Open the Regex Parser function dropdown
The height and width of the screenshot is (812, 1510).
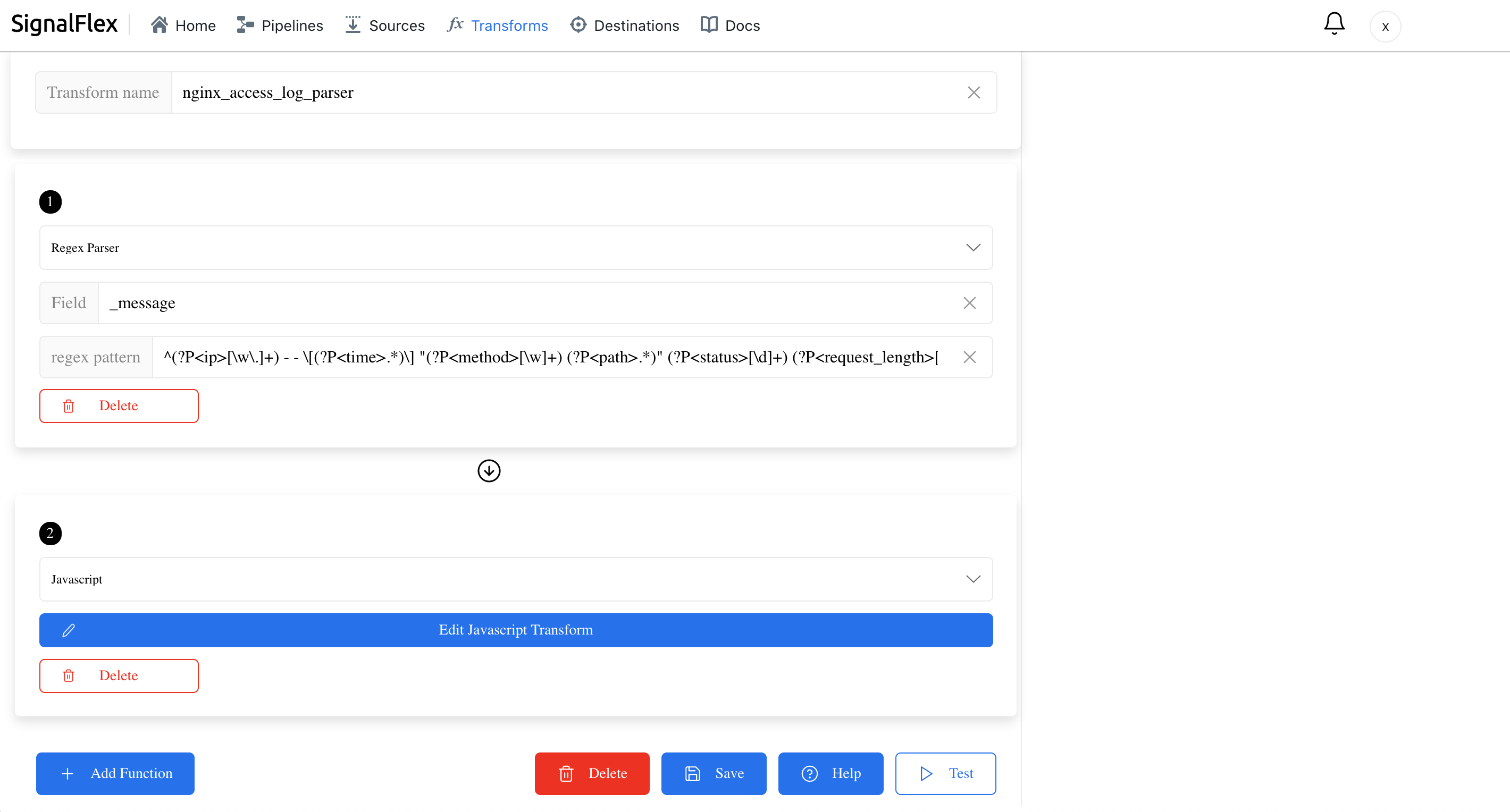click(x=516, y=248)
